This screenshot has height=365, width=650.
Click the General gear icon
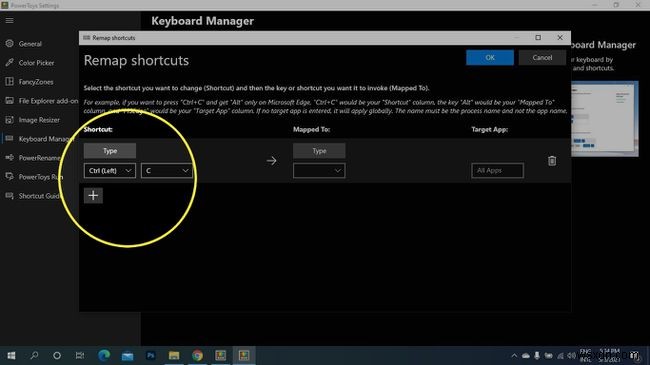10,43
